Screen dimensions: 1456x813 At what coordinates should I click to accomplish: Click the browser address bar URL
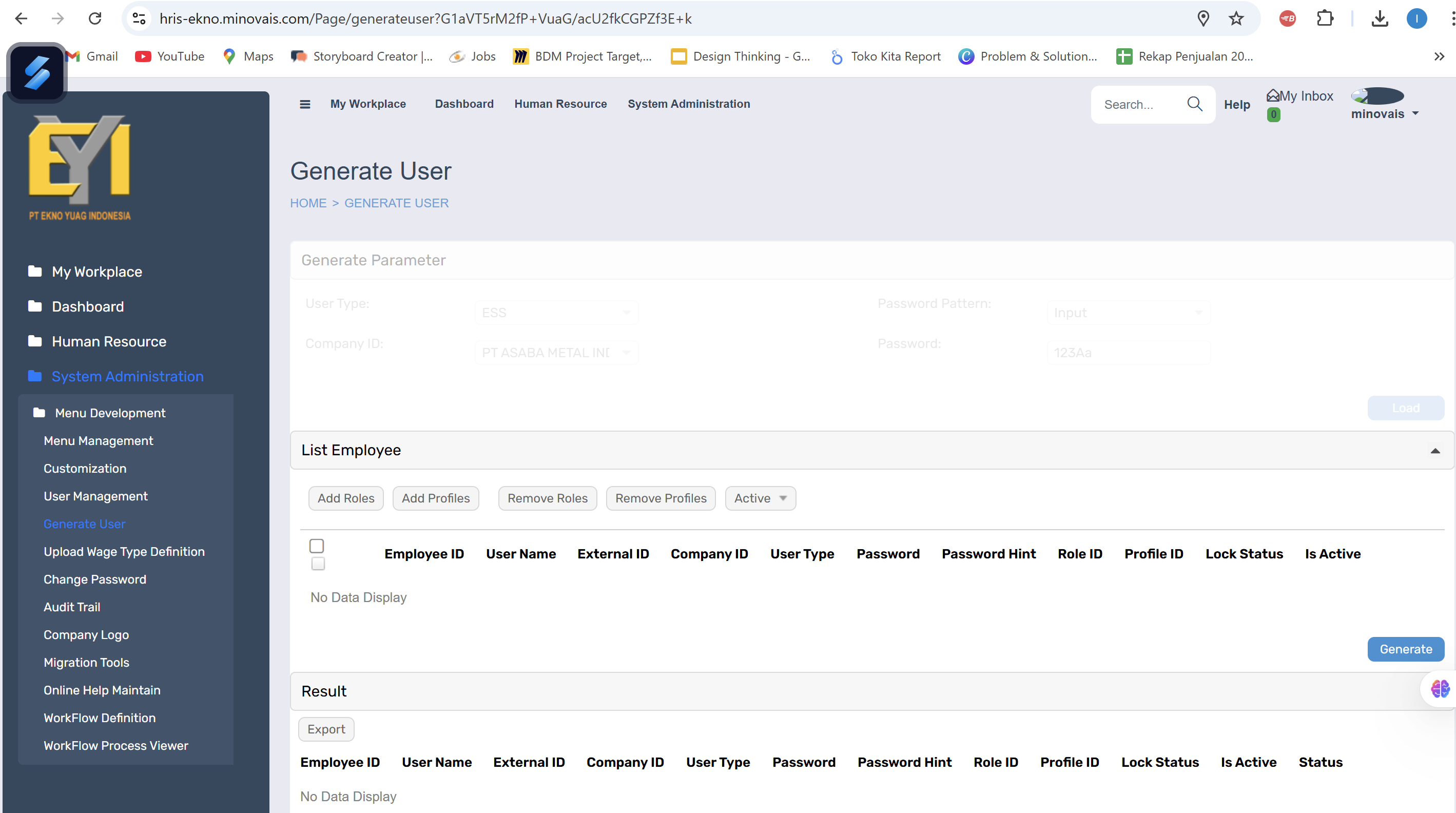click(x=425, y=18)
